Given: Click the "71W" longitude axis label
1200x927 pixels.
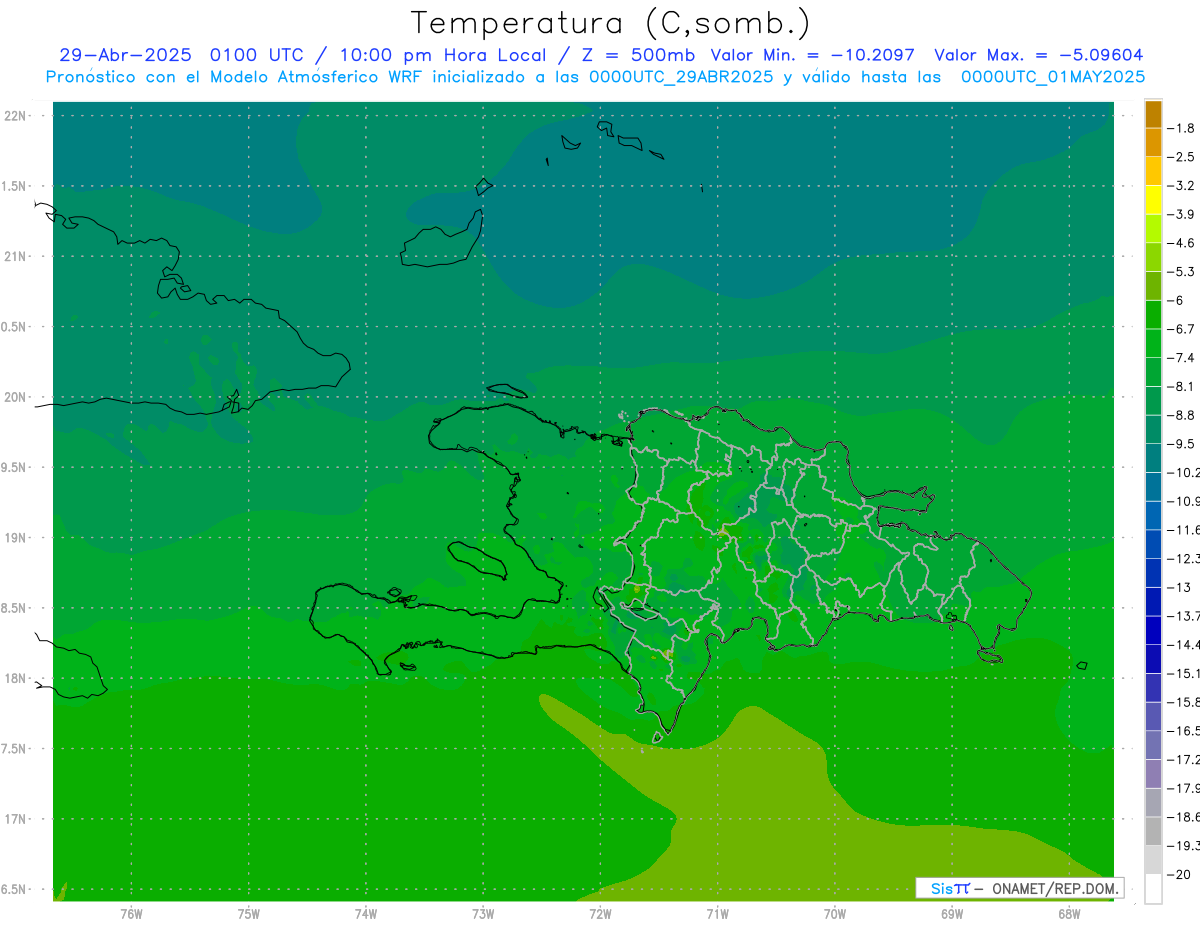Looking at the screenshot, I should (717, 913).
